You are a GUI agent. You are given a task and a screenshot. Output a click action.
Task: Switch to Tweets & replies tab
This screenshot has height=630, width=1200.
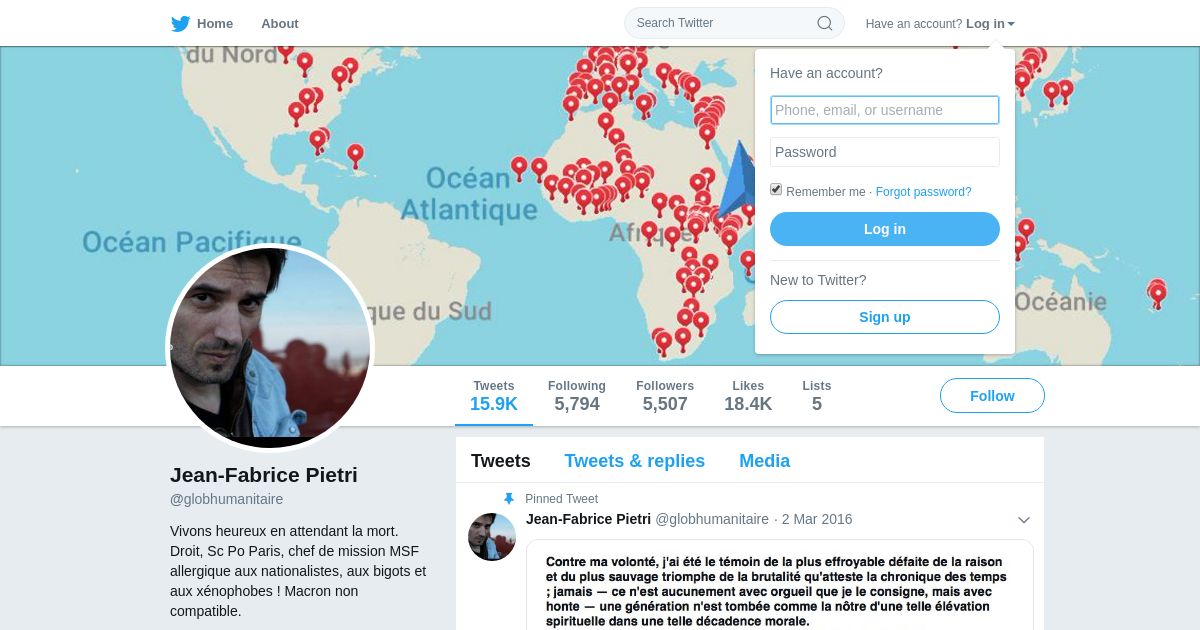coord(635,461)
